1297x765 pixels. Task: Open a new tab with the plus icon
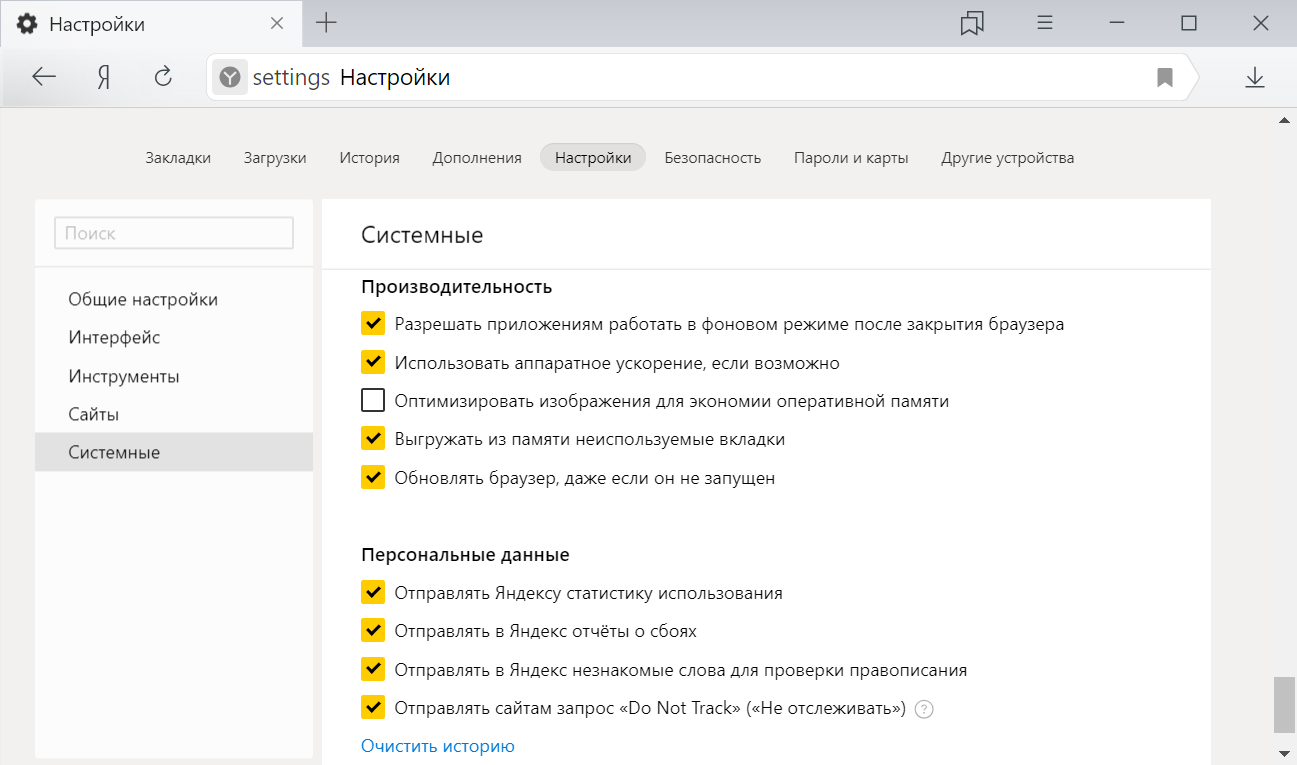pos(326,23)
